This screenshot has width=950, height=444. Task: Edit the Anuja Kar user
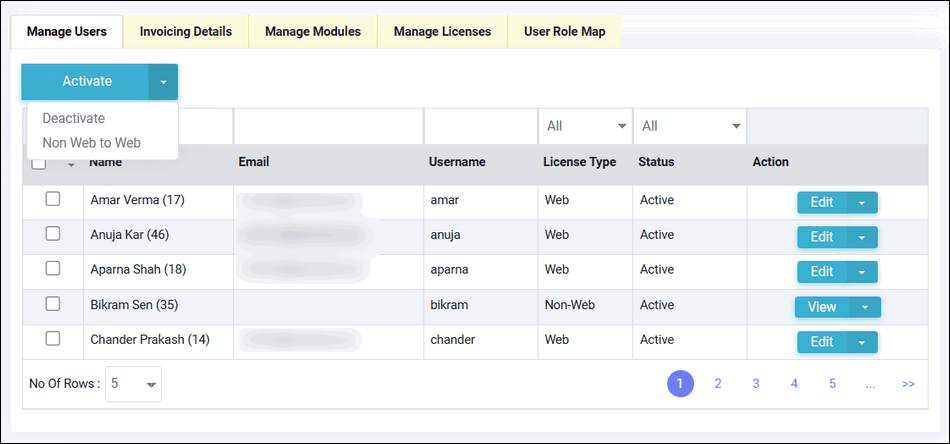822,237
